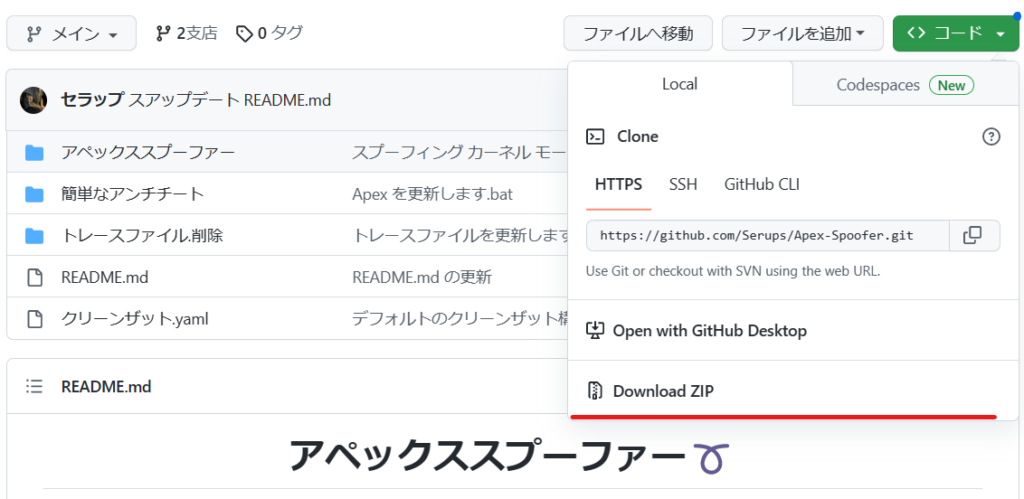Open the README outline list icon
The image size is (1024, 499).
tap(34, 386)
